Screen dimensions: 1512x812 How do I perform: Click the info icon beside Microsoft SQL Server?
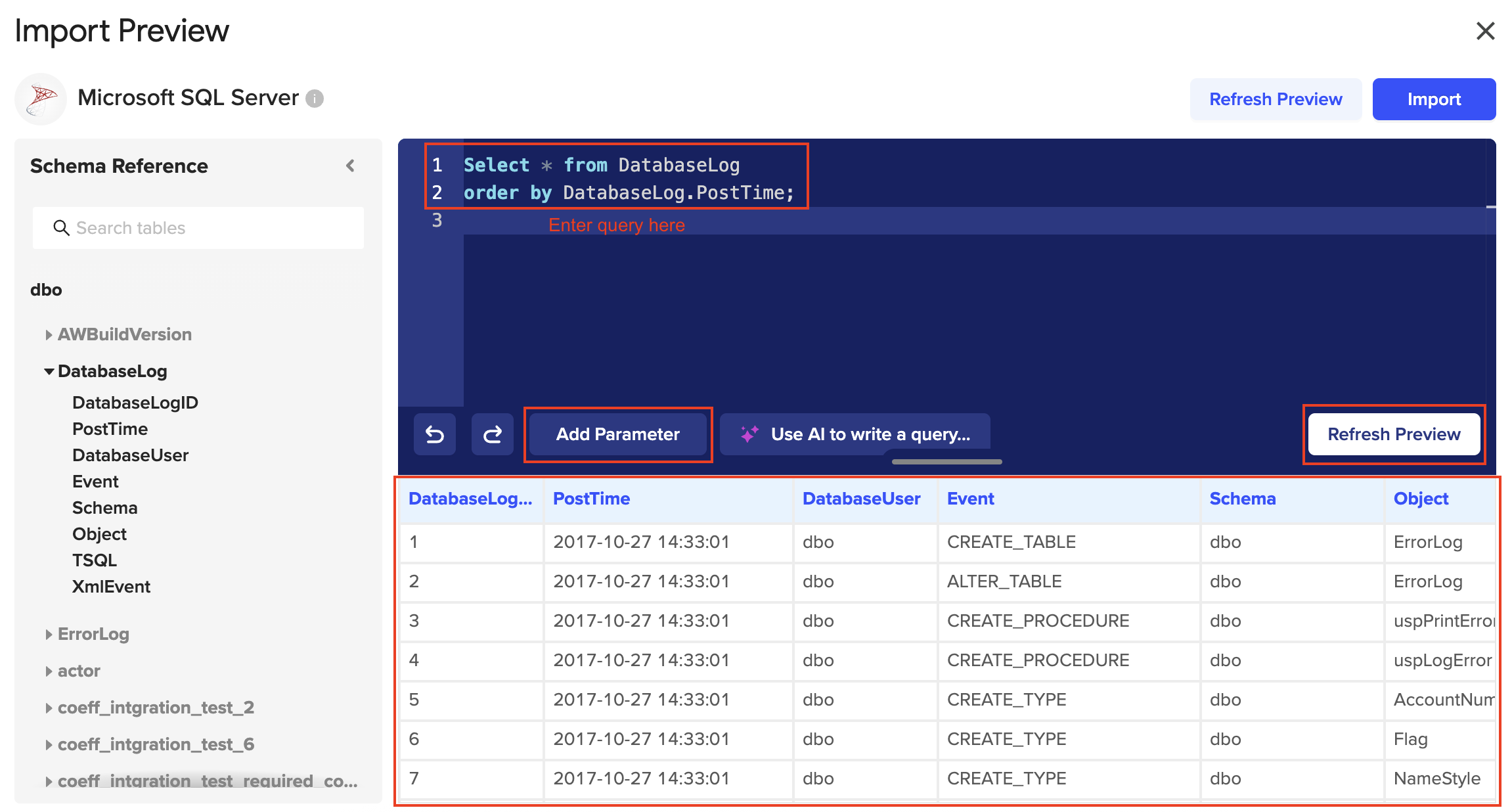click(315, 99)
